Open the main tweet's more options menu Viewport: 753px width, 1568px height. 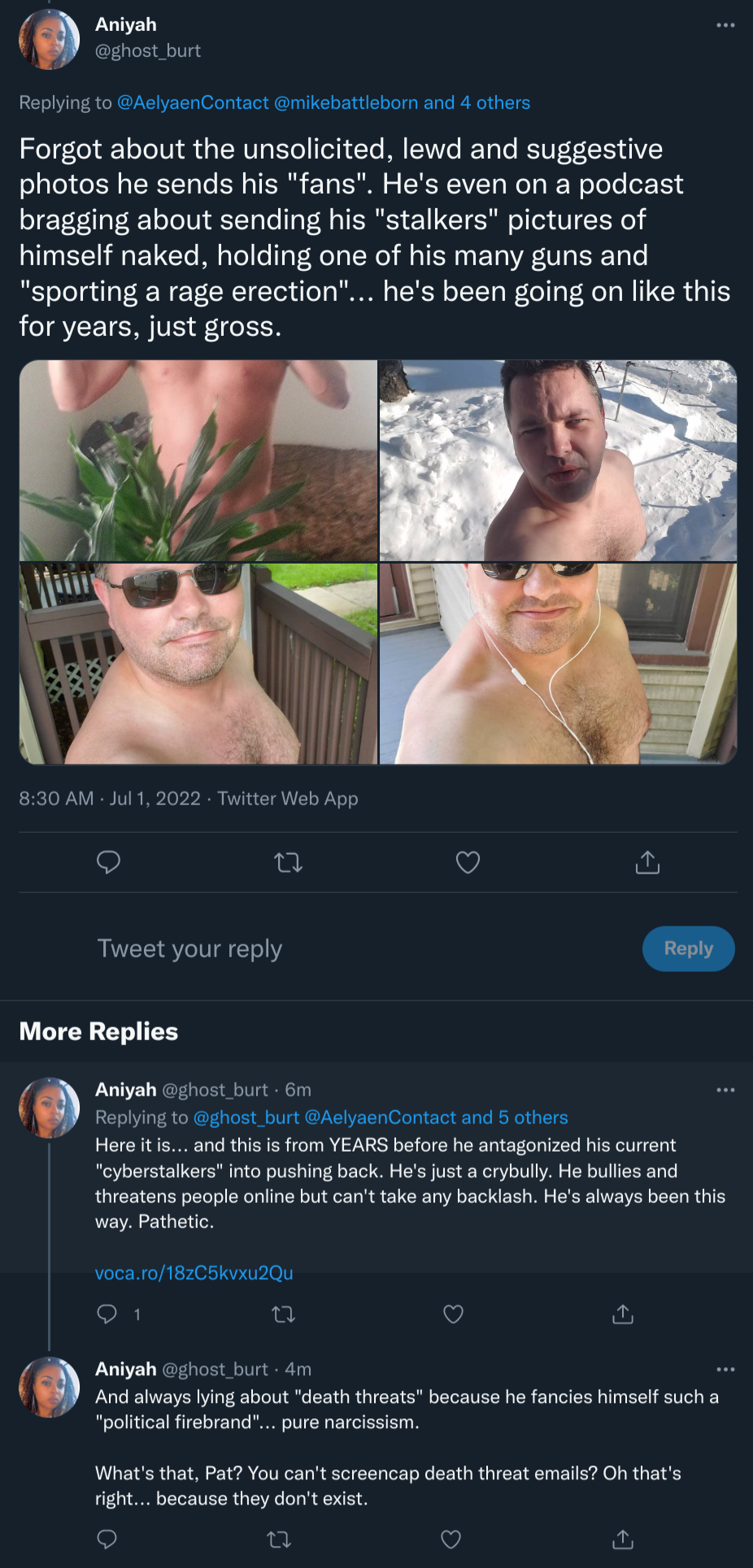(725, 25)
